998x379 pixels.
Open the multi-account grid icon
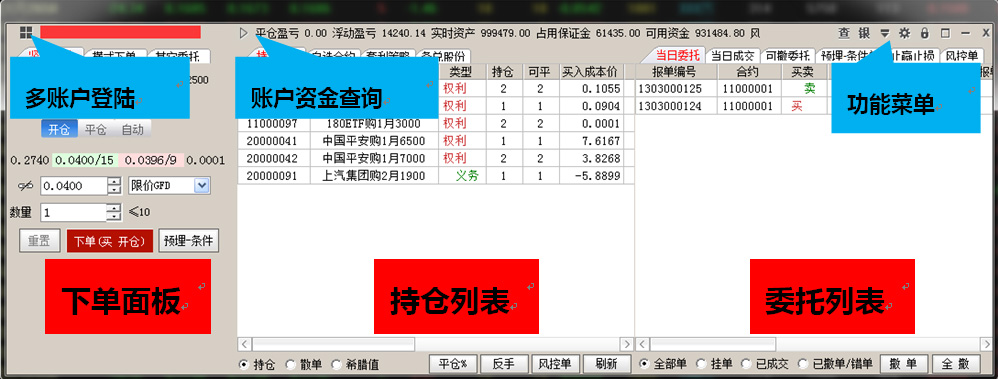pos(26,32)
